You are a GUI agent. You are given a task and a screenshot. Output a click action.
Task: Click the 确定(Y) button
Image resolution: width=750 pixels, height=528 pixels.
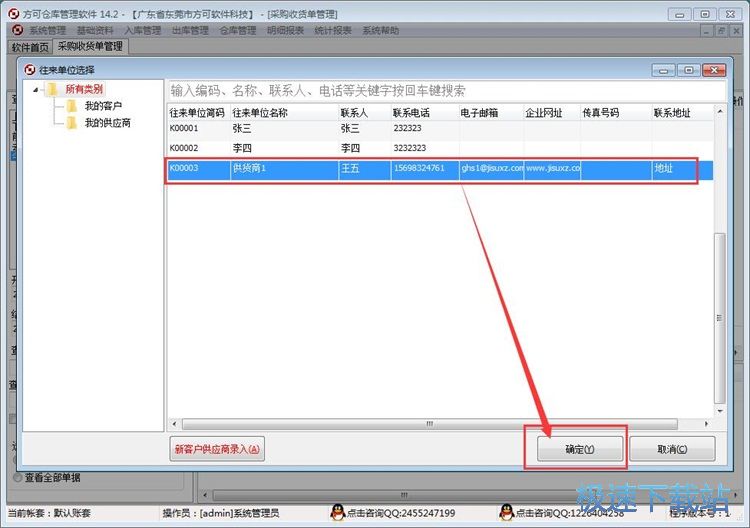pos(580,449)
